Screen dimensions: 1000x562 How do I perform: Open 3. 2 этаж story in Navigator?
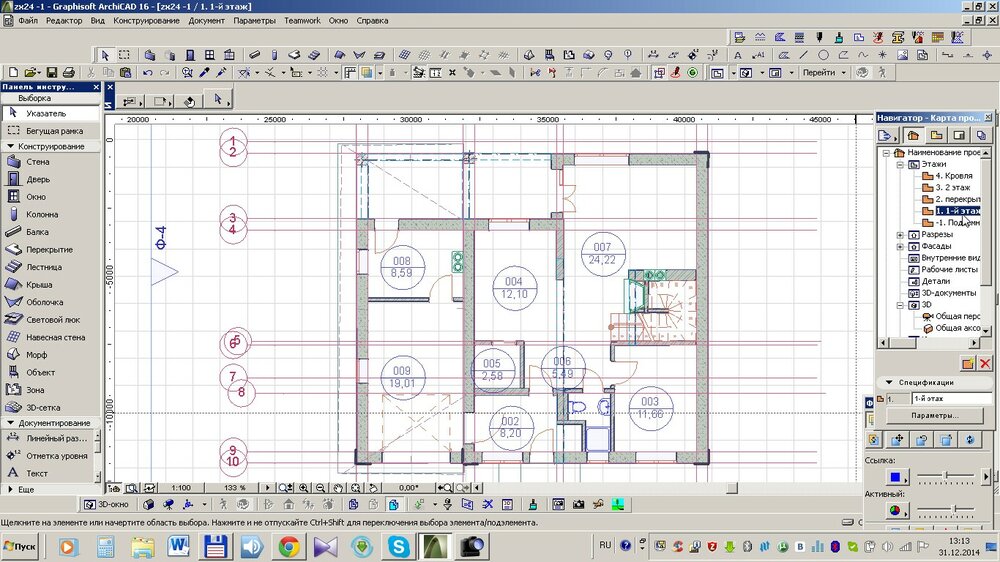953,187
